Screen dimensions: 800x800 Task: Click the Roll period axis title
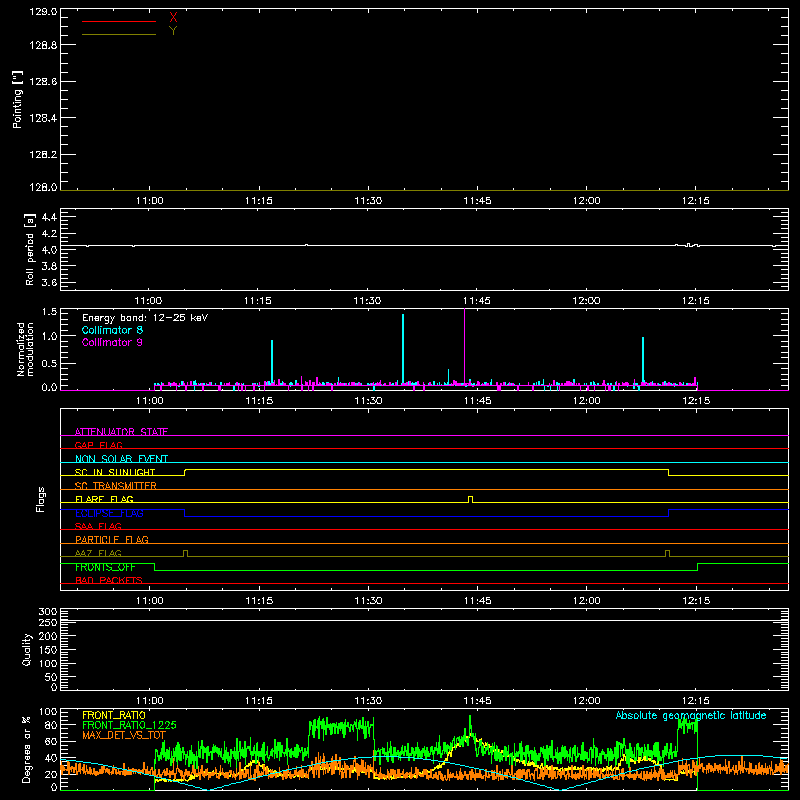tap(30, 249)
